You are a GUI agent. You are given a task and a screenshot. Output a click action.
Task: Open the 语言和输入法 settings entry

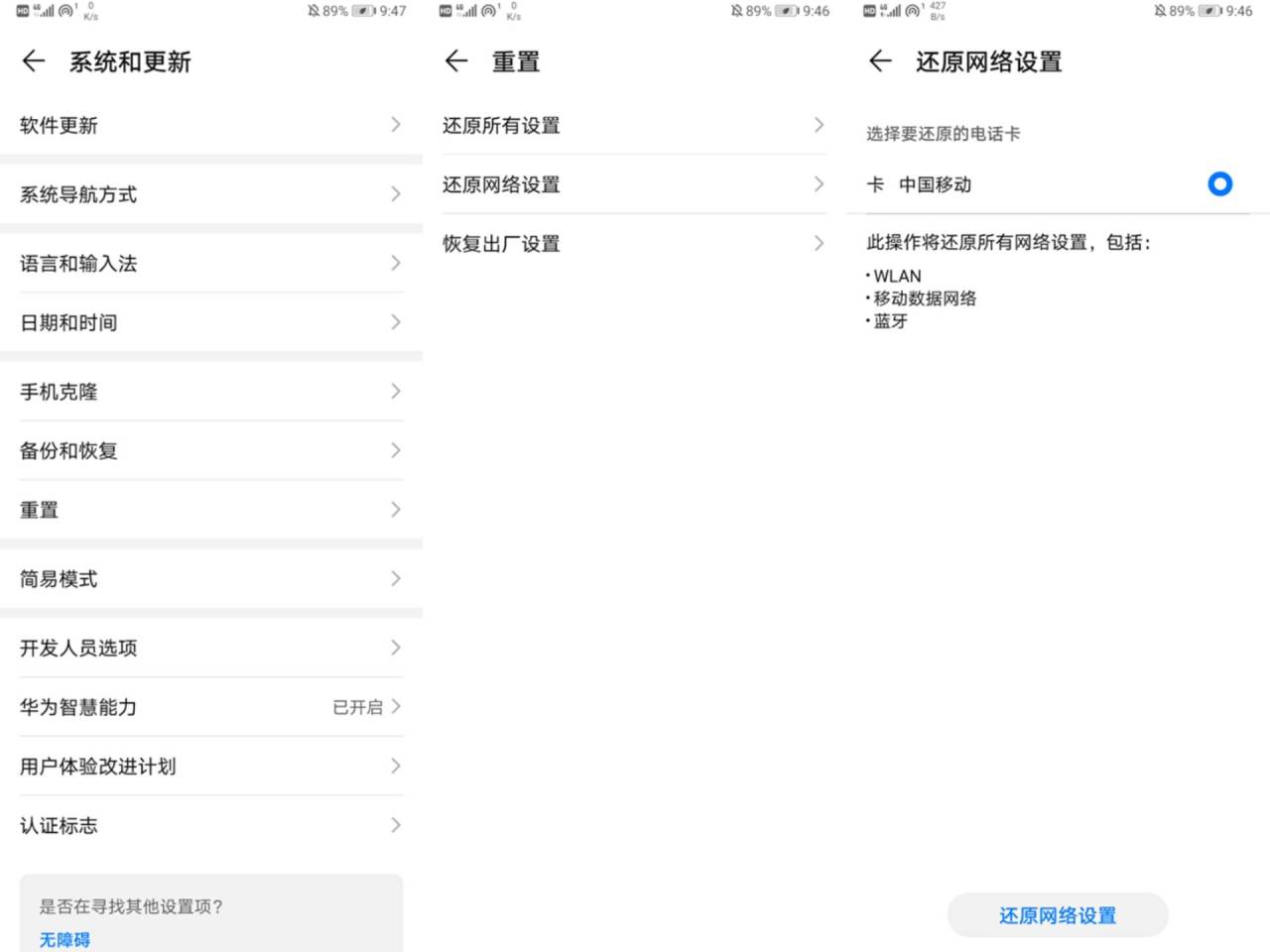pos(210,263)
